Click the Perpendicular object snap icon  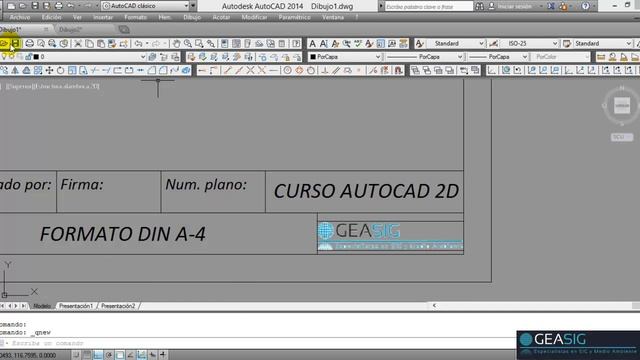(x=325, y=70)
